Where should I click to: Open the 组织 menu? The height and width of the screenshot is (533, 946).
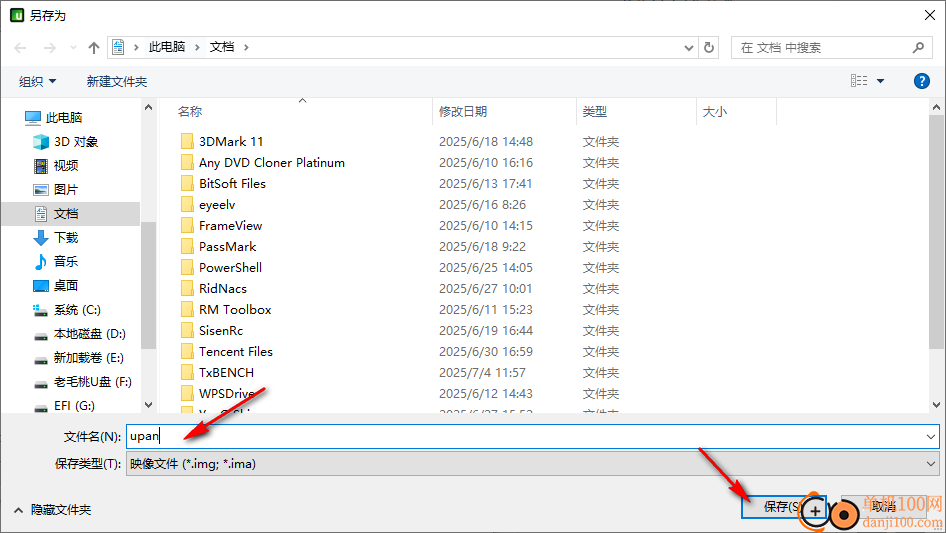click(37, 81)
